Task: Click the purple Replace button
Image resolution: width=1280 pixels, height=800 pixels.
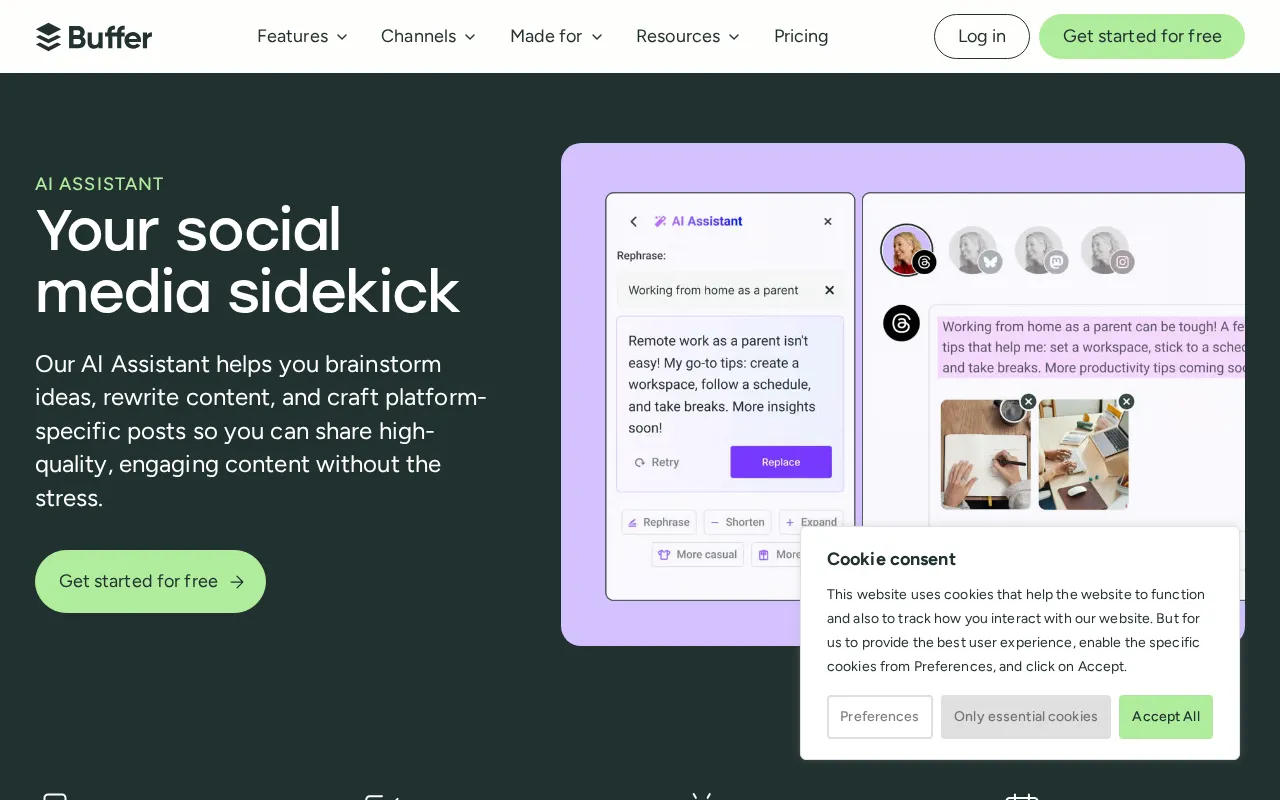Action: point(781,462)
